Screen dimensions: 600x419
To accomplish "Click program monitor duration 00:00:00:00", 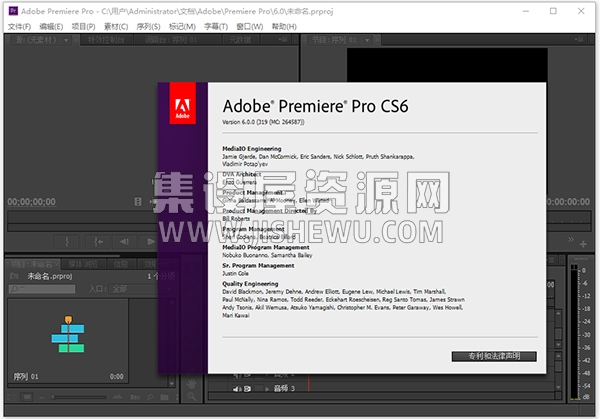I will (568, 202).
